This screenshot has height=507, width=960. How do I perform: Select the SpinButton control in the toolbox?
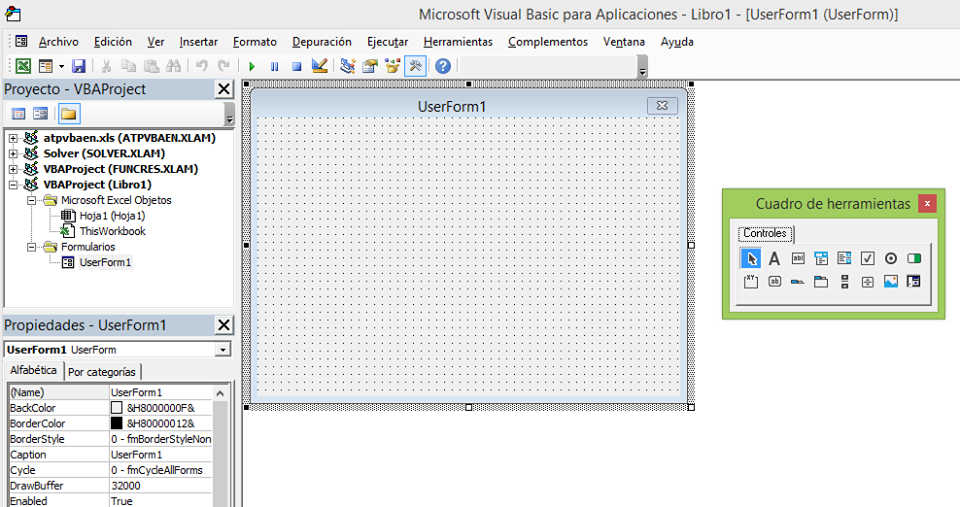coord(868,282)
